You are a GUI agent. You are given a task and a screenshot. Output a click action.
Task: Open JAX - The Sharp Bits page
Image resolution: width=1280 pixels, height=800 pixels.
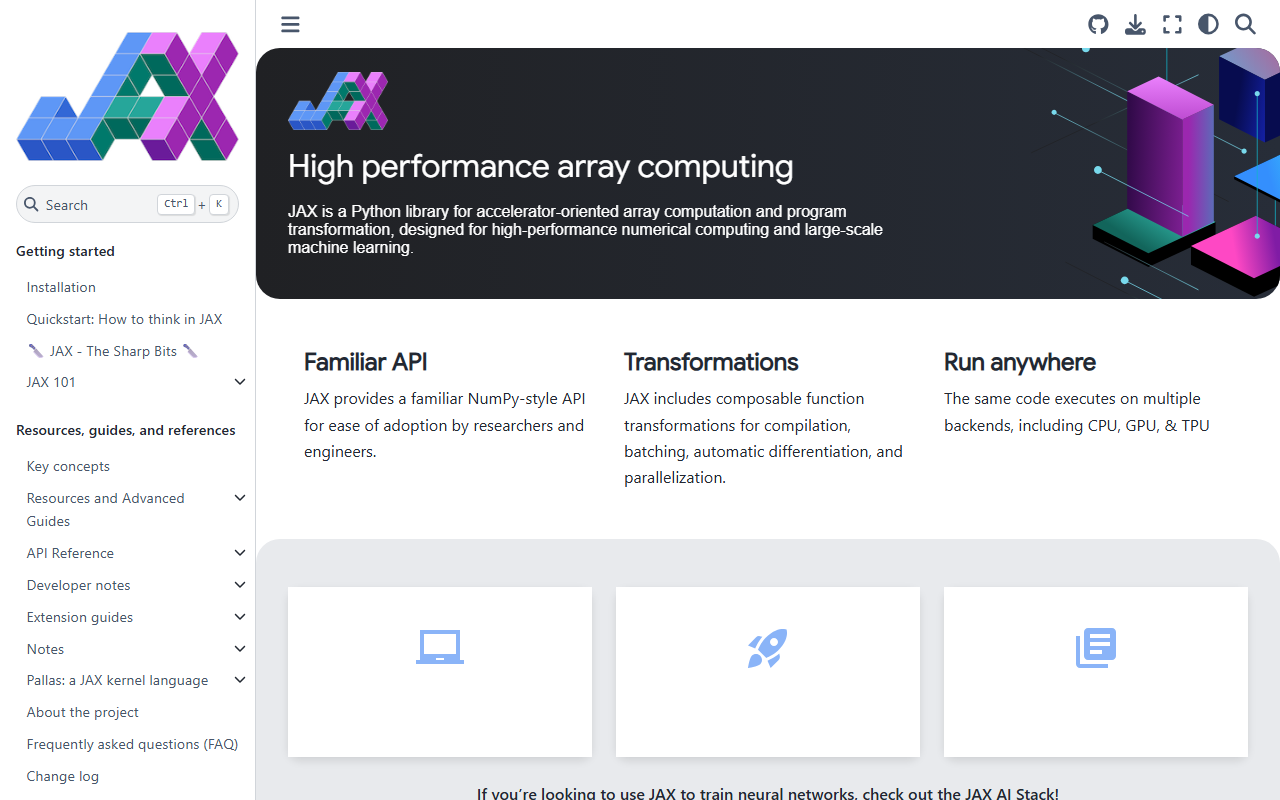[x=112, y=351]
